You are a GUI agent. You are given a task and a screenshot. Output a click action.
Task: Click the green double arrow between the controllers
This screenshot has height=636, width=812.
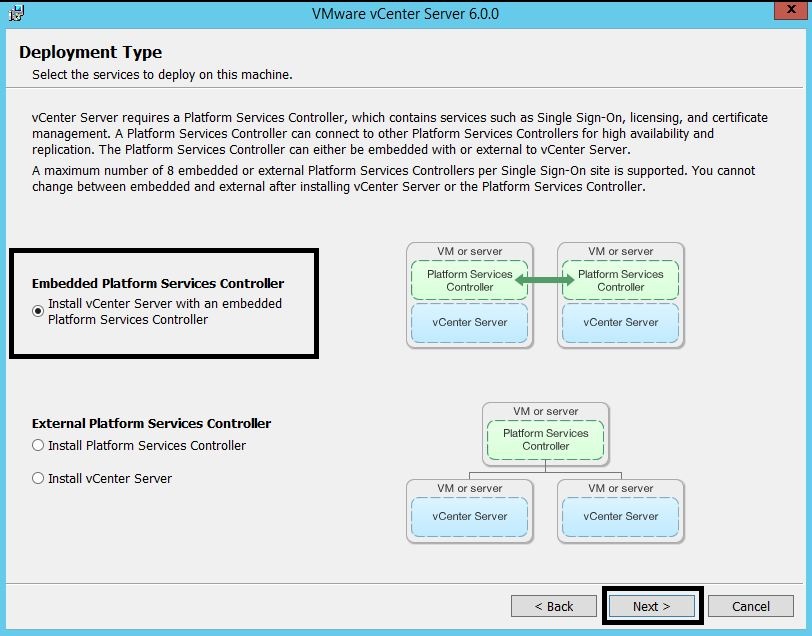pyautogui.click(x=545, y=281)
